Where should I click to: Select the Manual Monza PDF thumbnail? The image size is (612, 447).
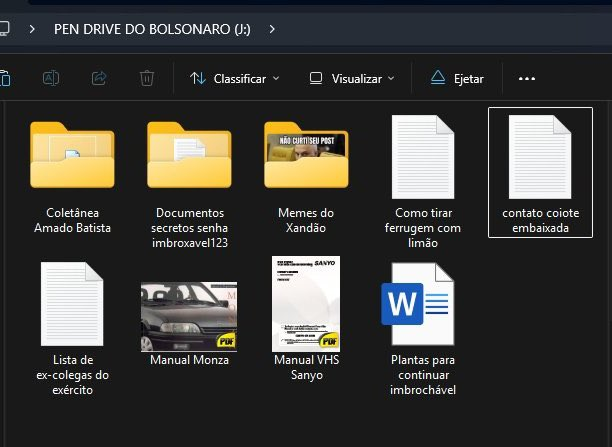pyautogui.click(x=189, y=317)
